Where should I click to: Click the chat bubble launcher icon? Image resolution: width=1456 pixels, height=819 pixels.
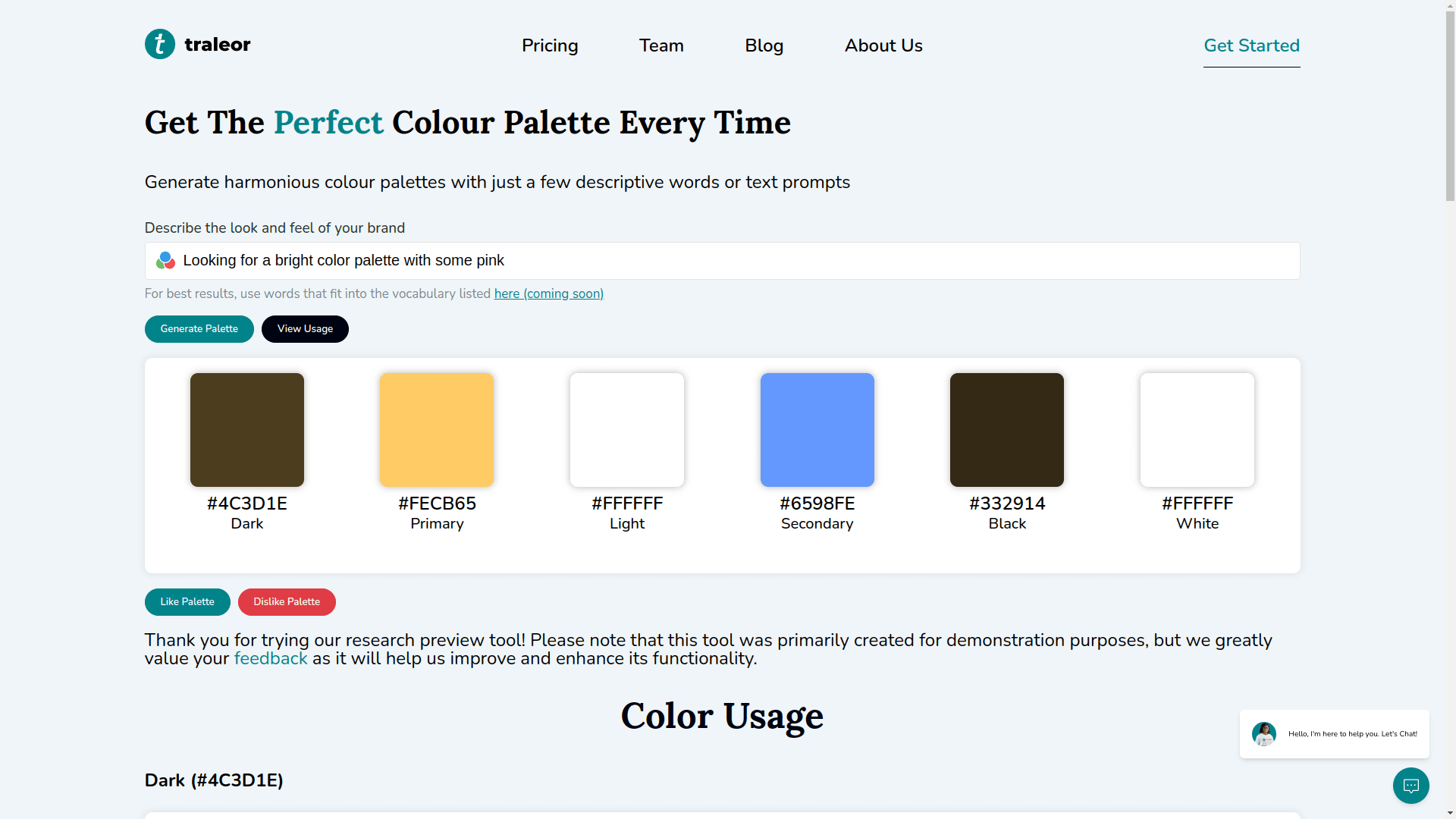point(1411,786)
